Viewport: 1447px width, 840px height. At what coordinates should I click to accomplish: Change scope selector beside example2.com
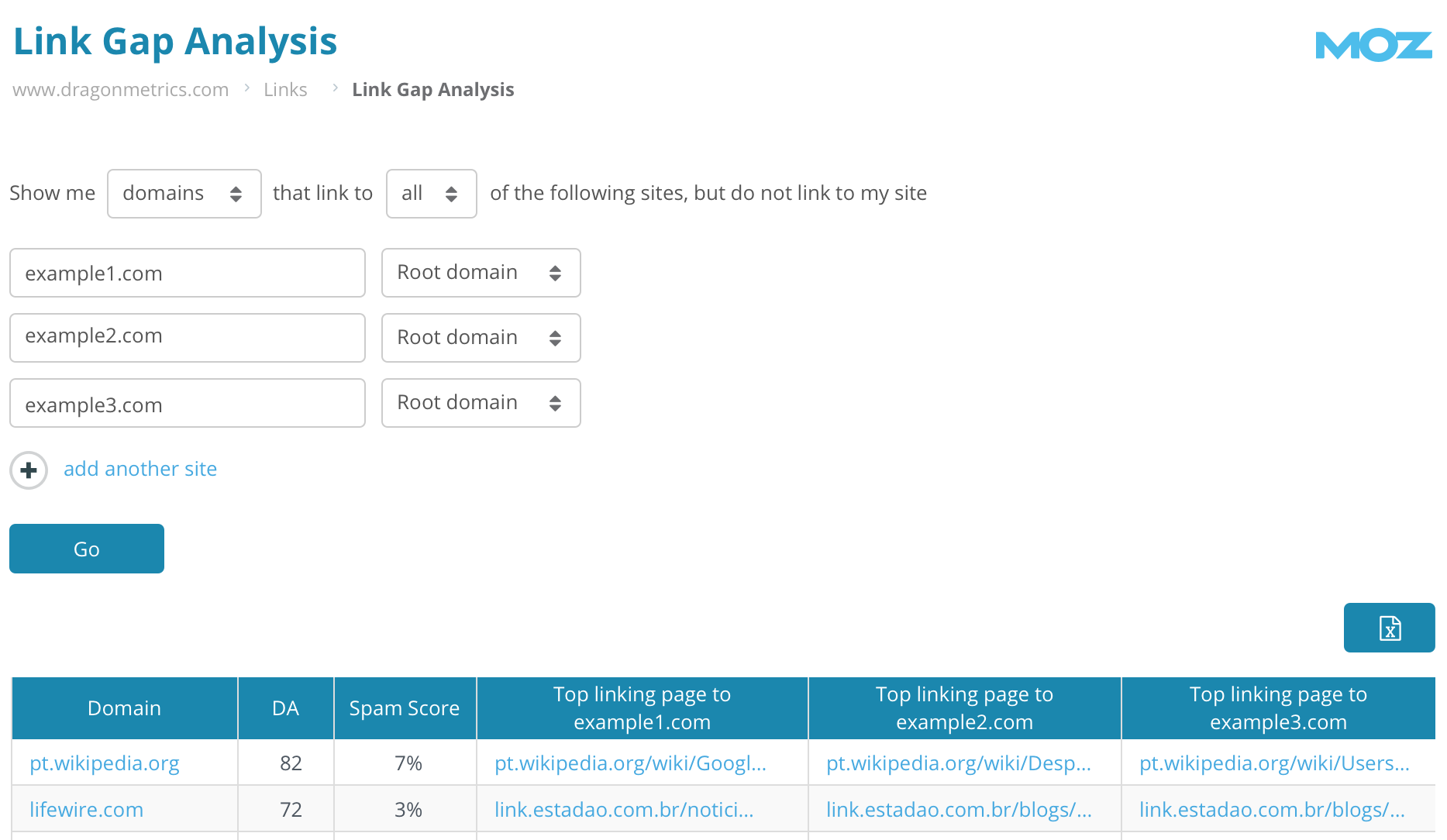(x=481, y=338)
